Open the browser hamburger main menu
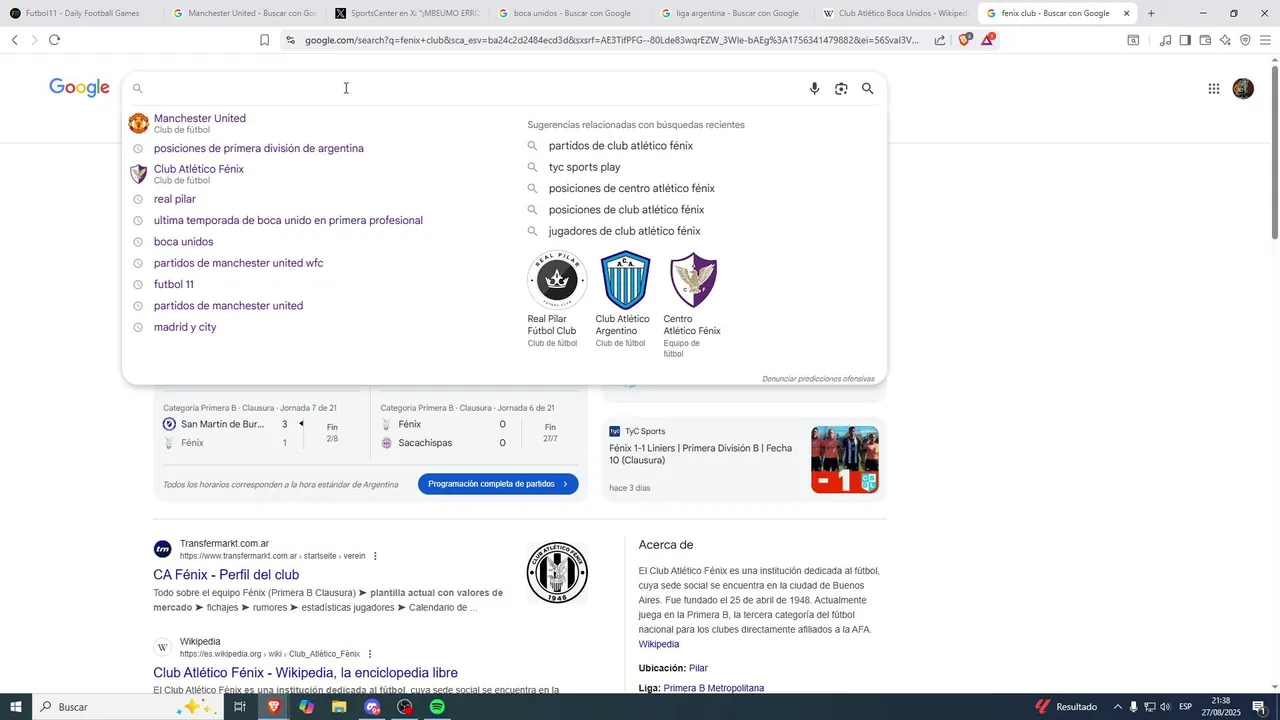Screen dimensions: 1280x720 [x=1265, y=40]
